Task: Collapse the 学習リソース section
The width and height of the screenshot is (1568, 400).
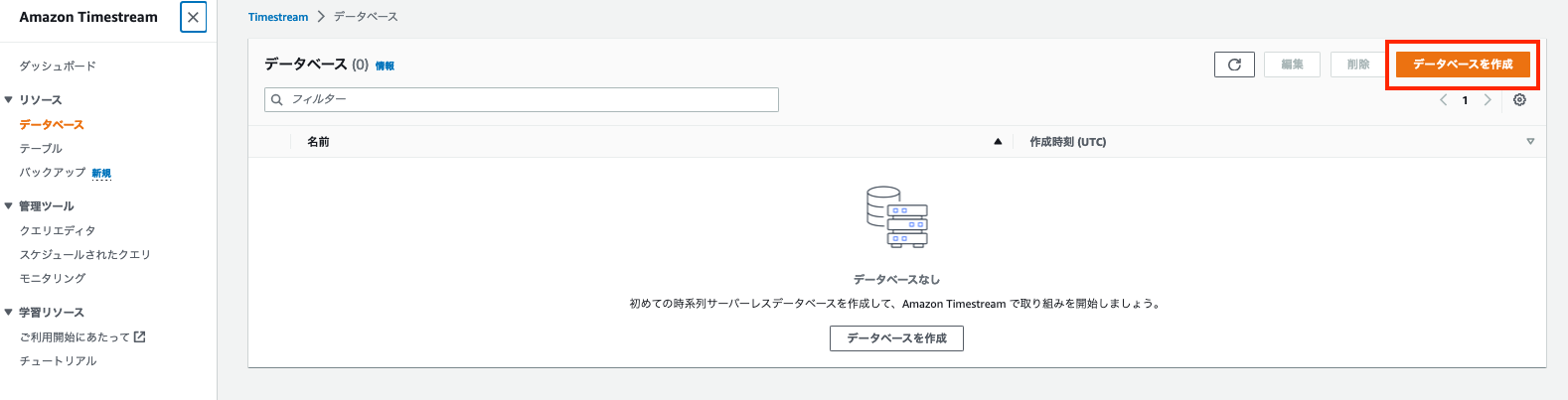Action: 9,312
